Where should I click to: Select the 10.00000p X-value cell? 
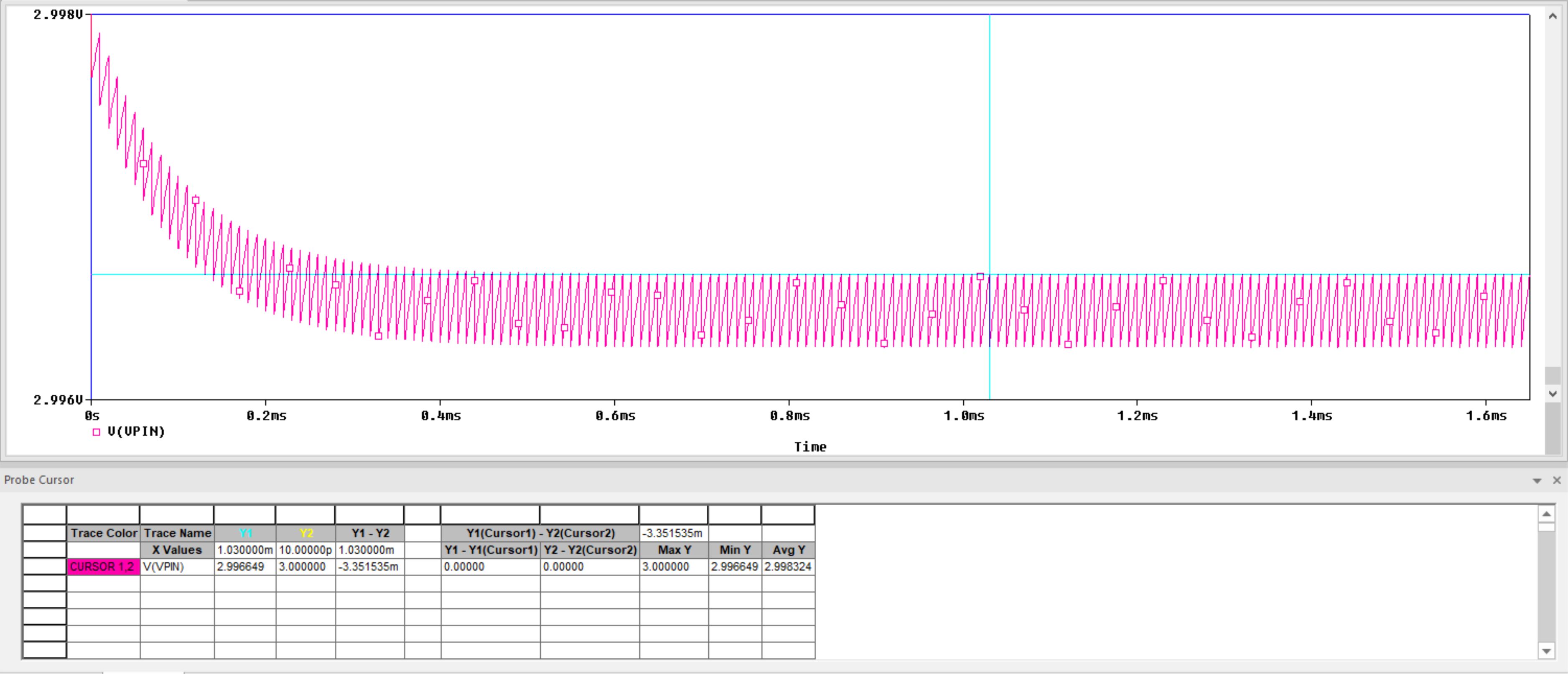305,550
